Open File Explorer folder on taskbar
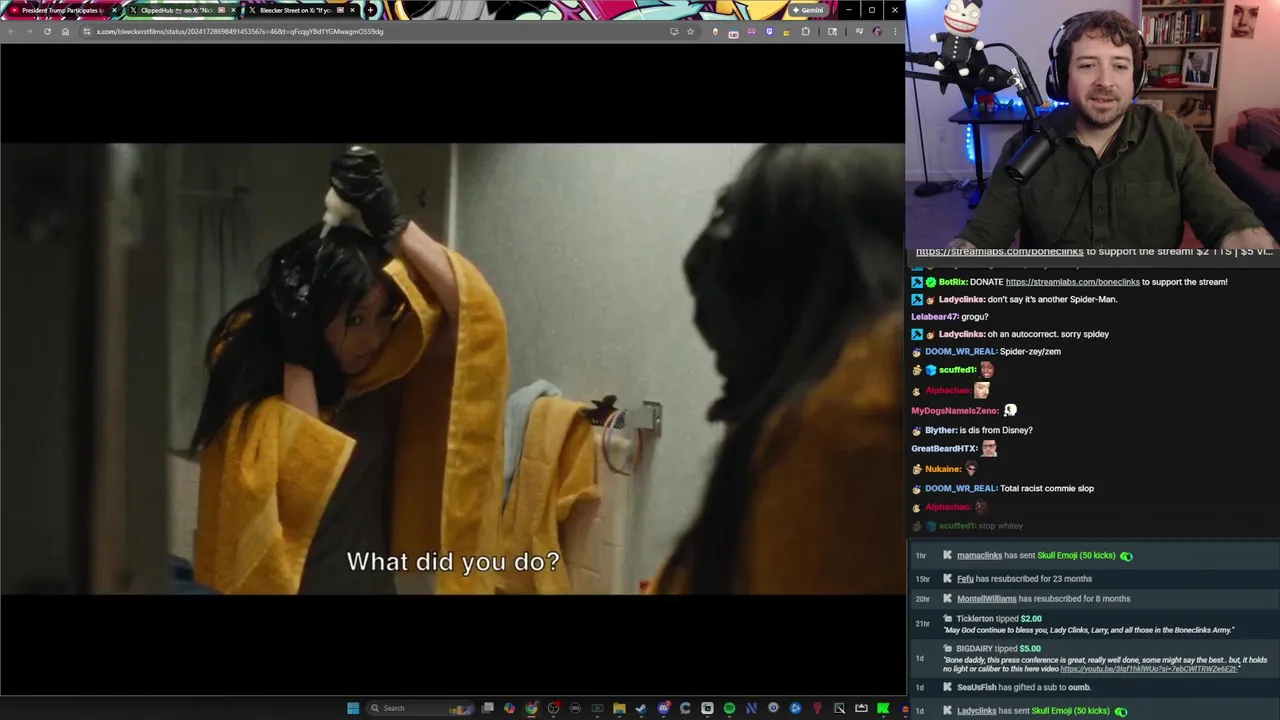This screenshot has width=1280, height=720. click(619, 708)
